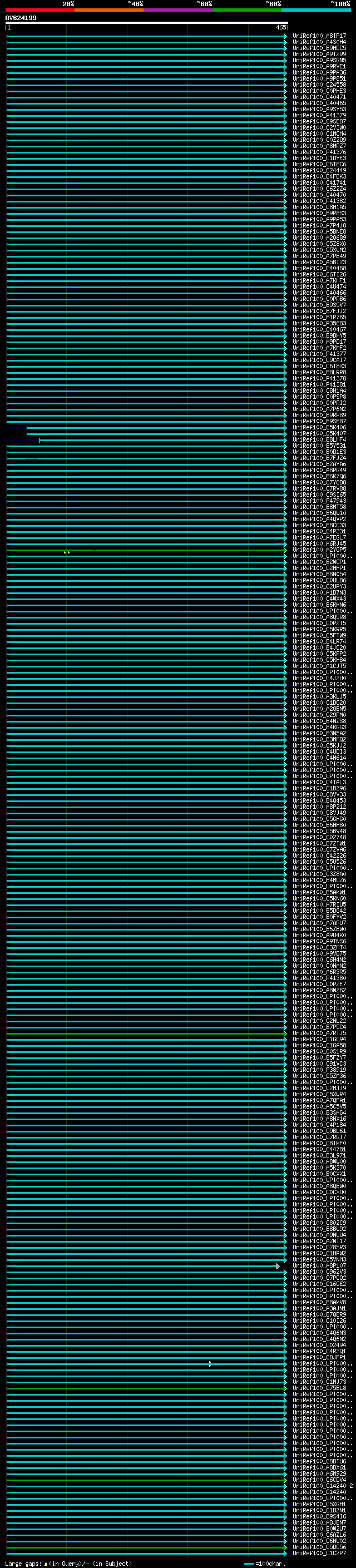Select the UniRef100_A2YGP5 label
Image resolution: width=356 pixels, height=1568 pixels.
click(x=319, y=550)
